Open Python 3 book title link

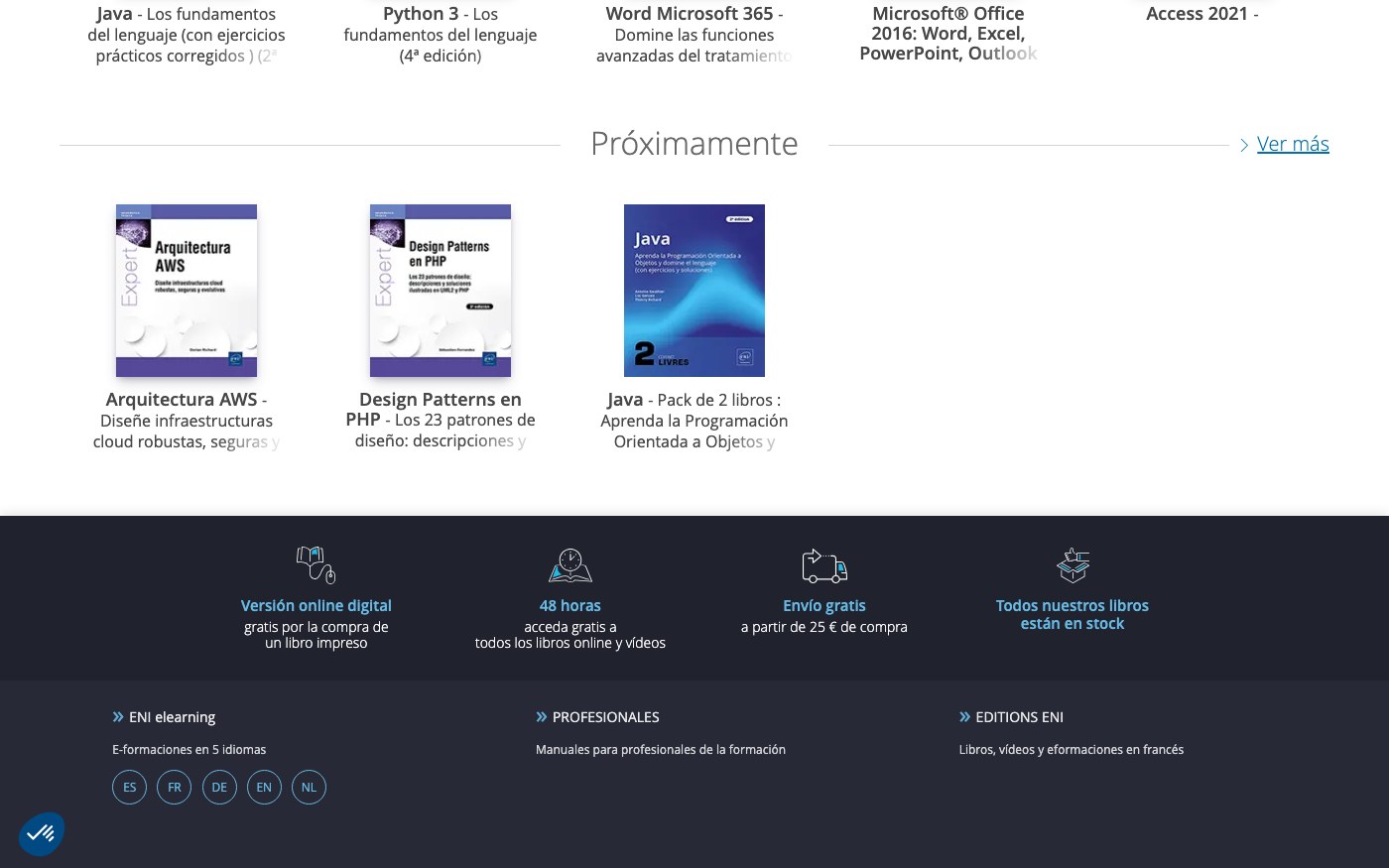coord(441,35)
